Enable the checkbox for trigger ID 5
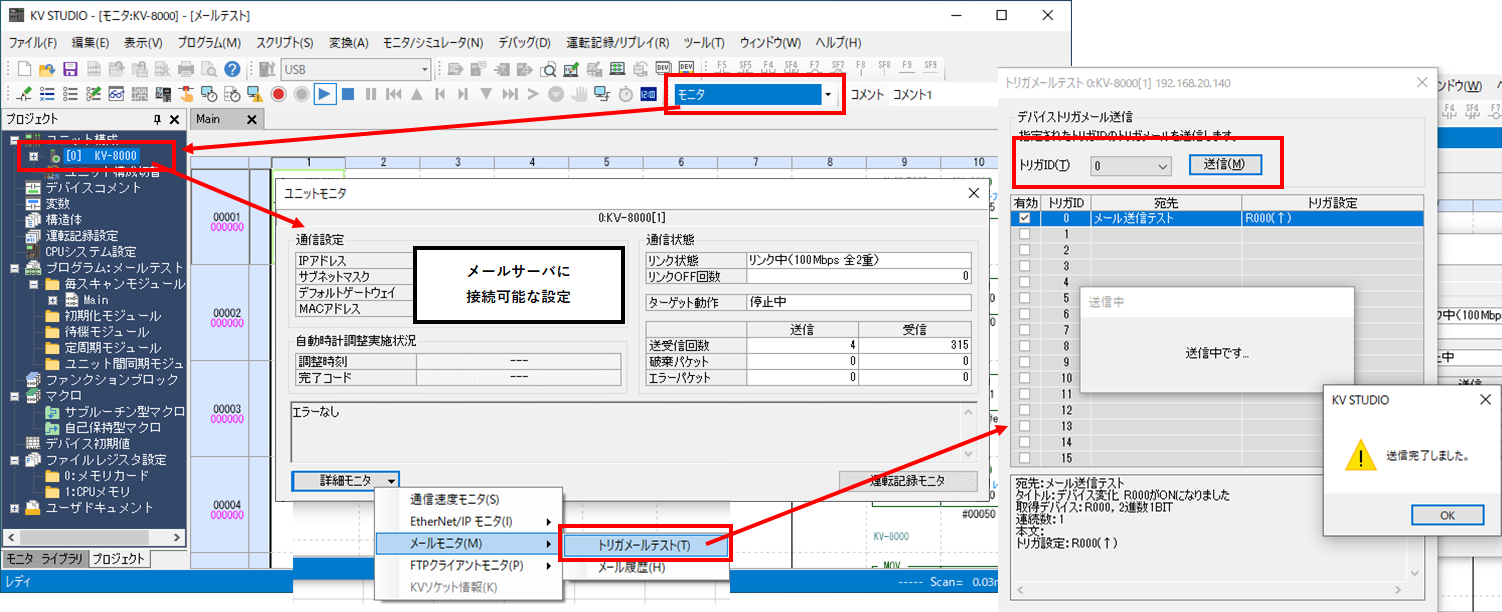Image resolution: width=1502 pixels, height=612 pixels. point(1023,298)
